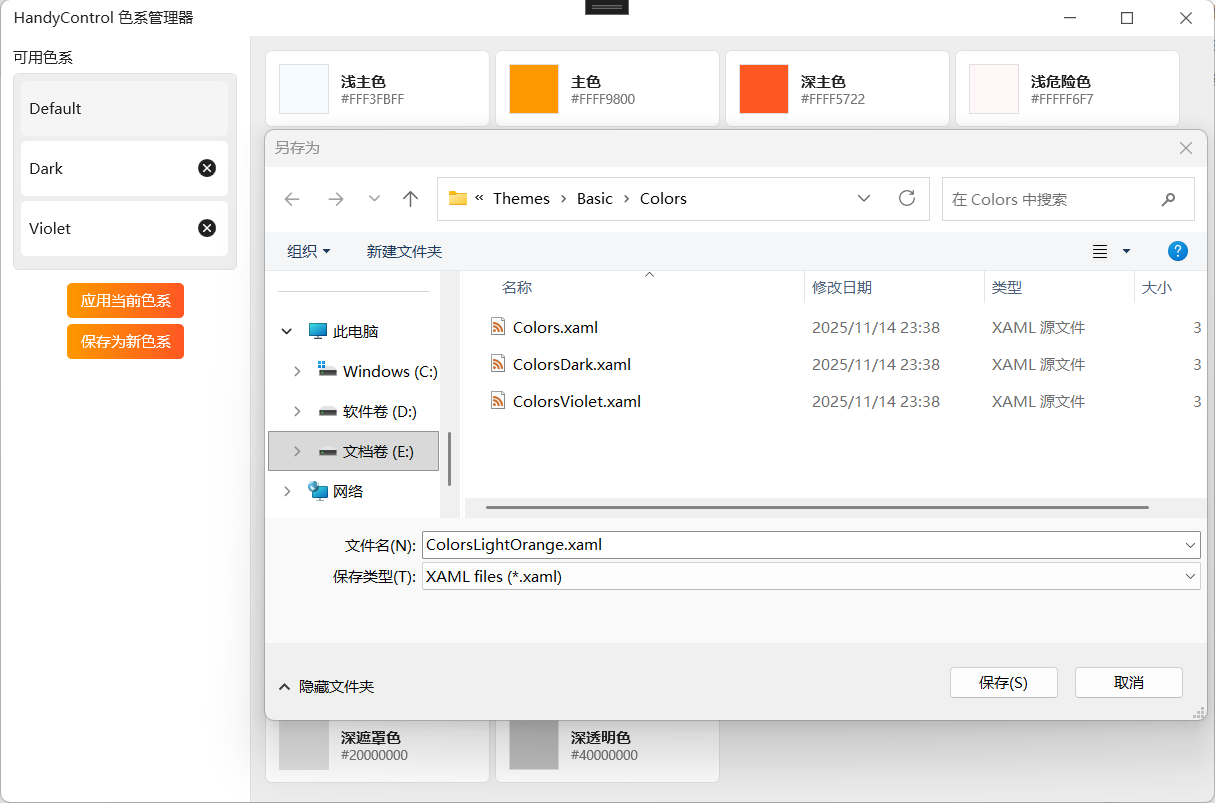The height and width of the screenshot is (803, 1215).
Task: Expand the 软件卷 (D:) tree node
Action: (297, 411)
